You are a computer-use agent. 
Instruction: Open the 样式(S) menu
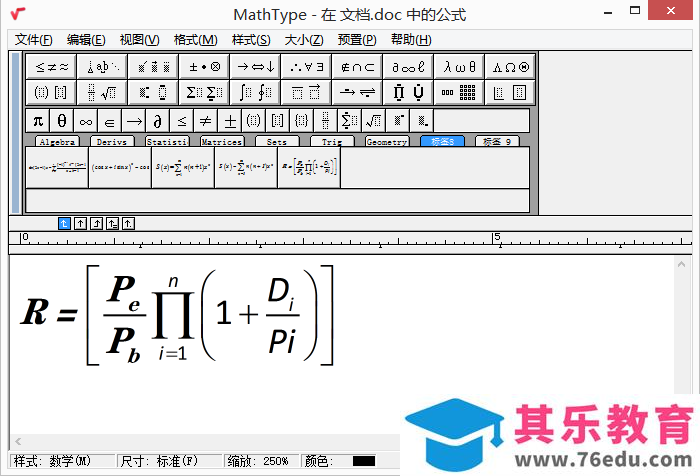251,40
